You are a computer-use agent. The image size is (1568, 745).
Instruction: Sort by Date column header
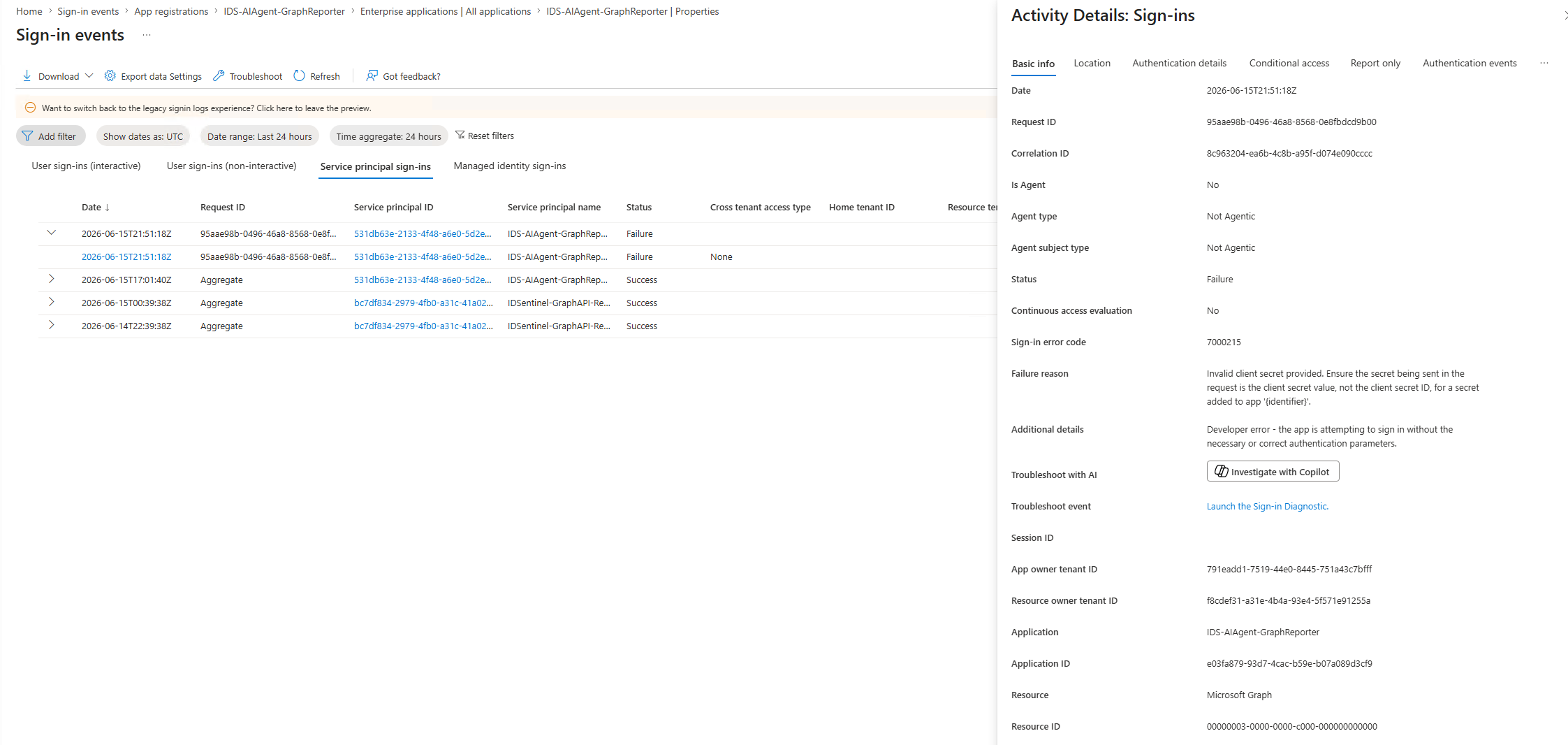[96, 207]
